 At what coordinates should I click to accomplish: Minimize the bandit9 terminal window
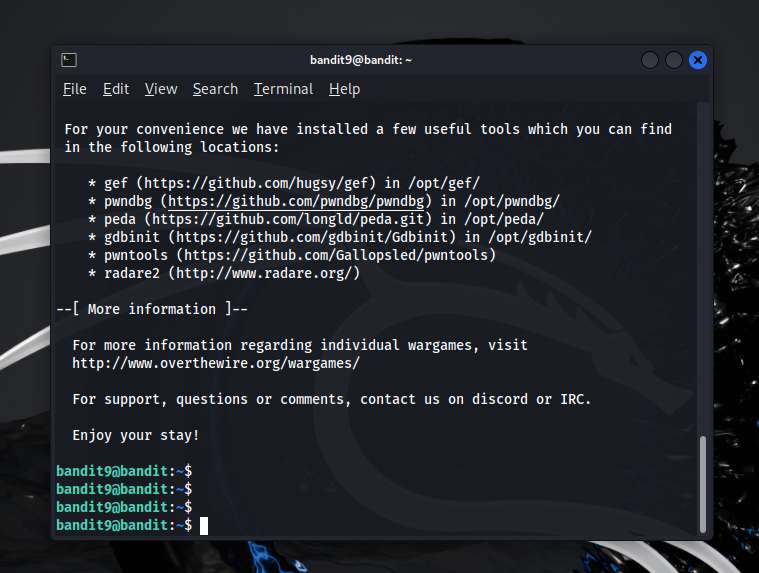(x=650, y=60)
